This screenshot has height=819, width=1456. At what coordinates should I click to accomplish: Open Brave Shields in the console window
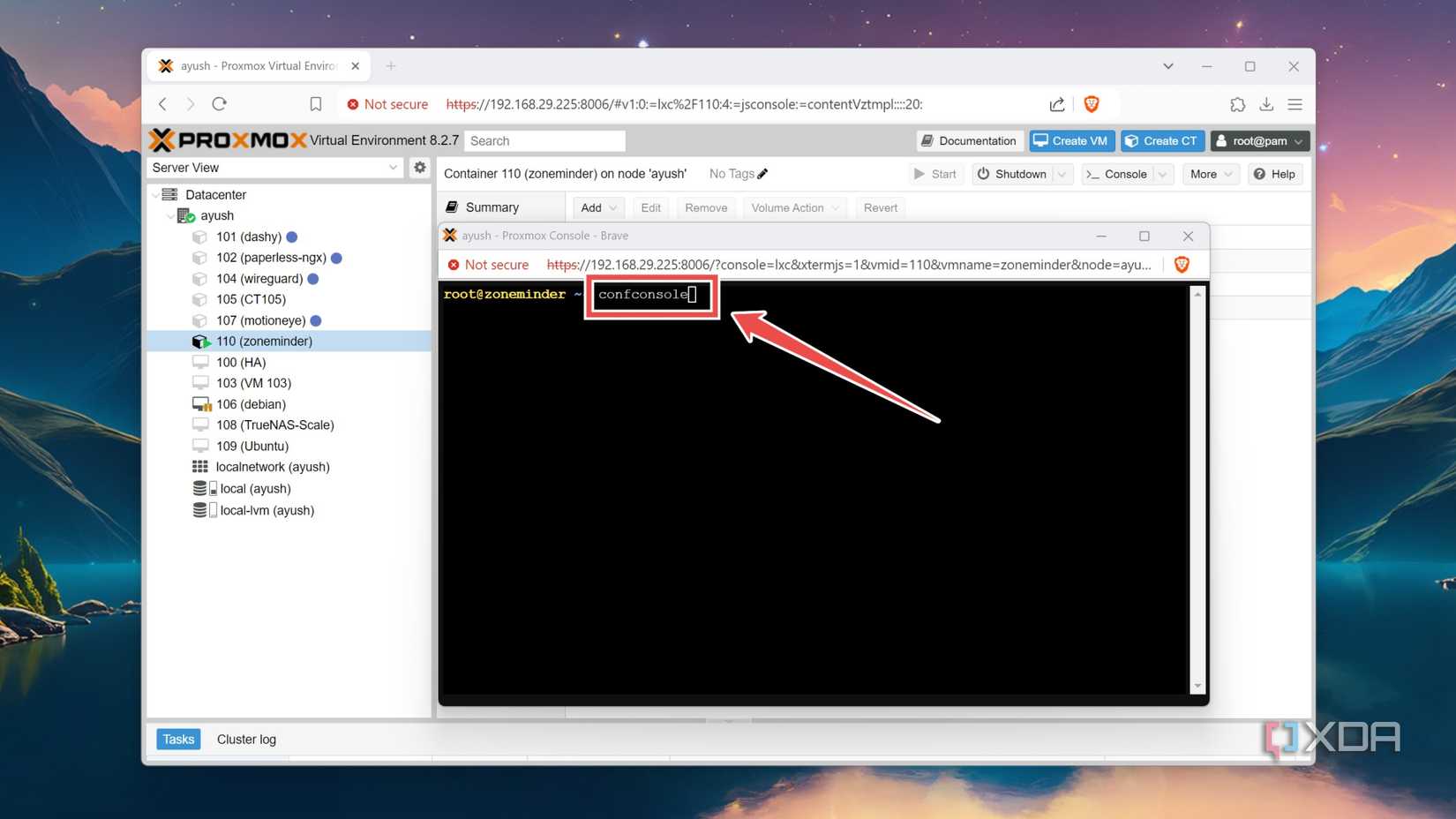click(x=1182, y=265)
